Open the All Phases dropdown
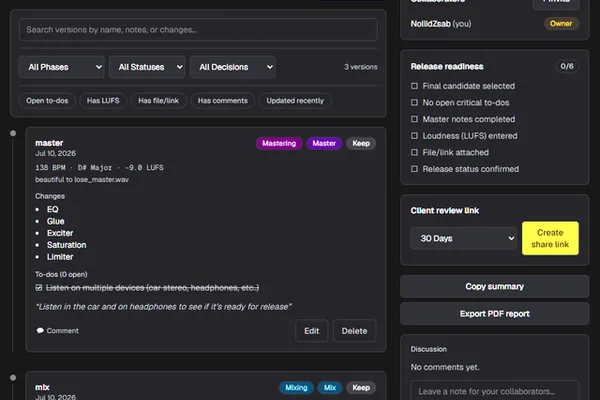Image resolution: width=600 pixels, height=400 pixels. click(x=62, y=67)
